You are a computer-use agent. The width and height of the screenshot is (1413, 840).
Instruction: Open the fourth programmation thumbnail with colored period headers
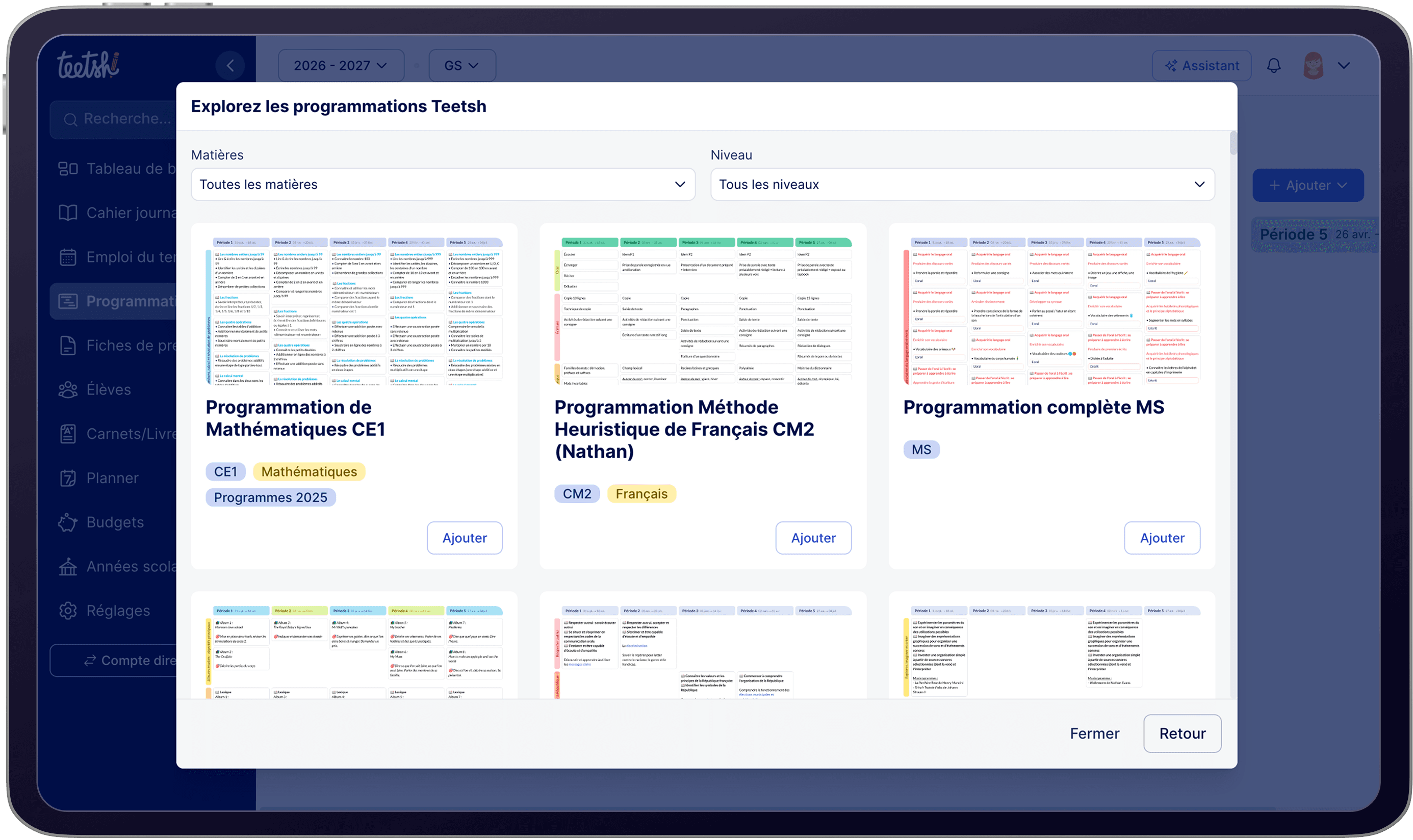click(354, 652)
